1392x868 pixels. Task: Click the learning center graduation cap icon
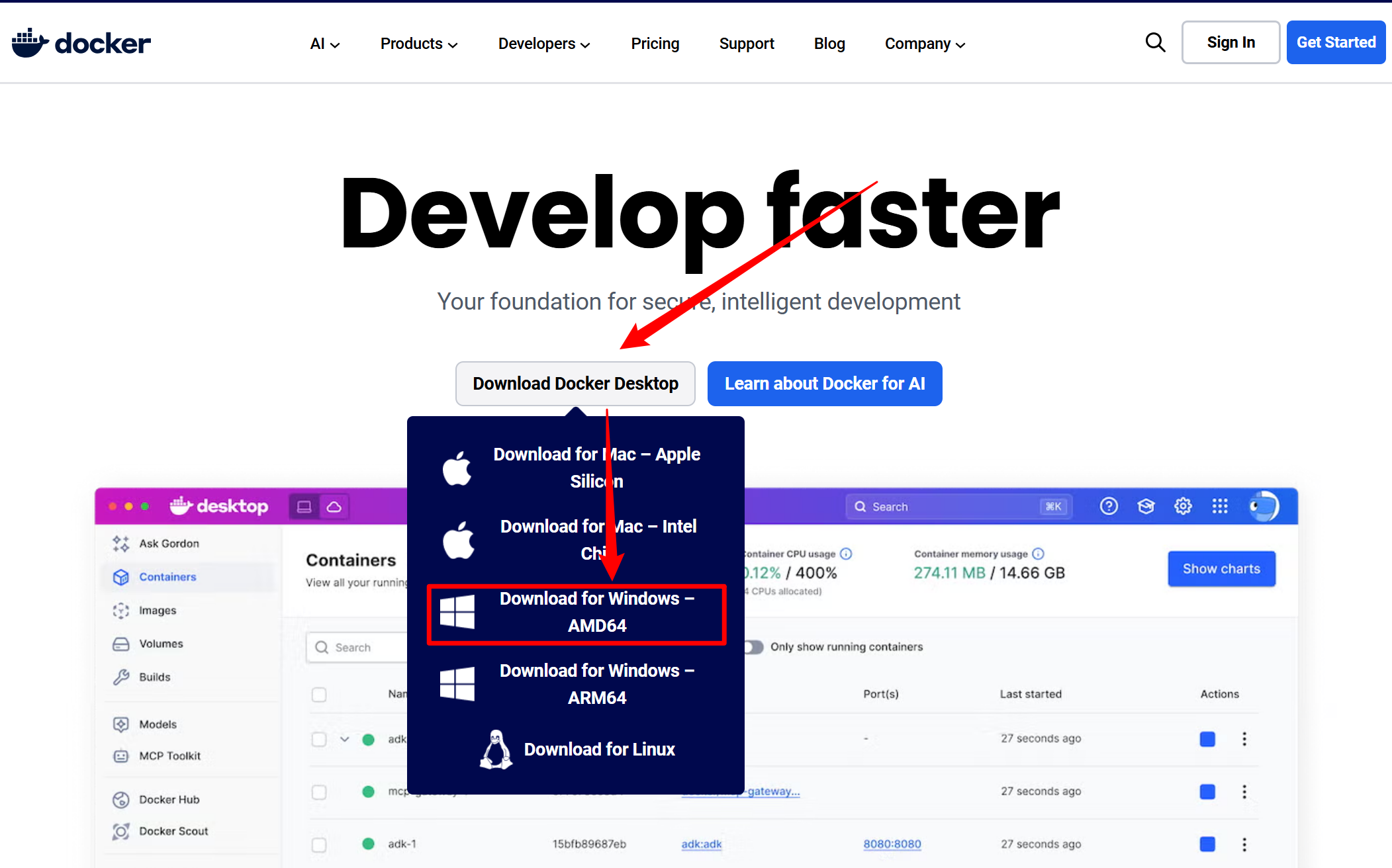coord(1146,507)
